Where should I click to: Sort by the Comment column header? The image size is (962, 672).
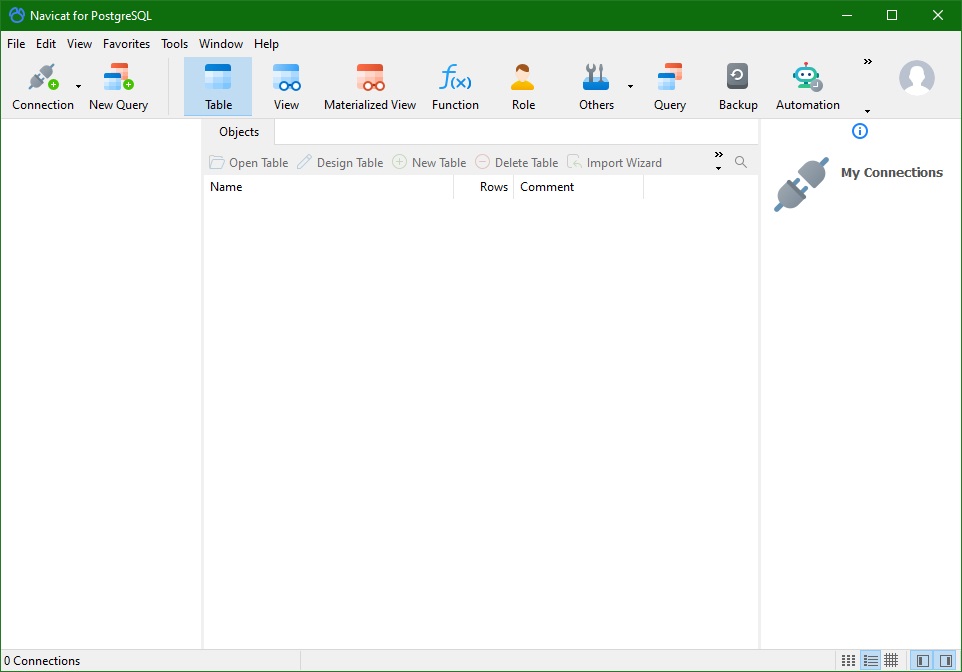tap(579, 187)
